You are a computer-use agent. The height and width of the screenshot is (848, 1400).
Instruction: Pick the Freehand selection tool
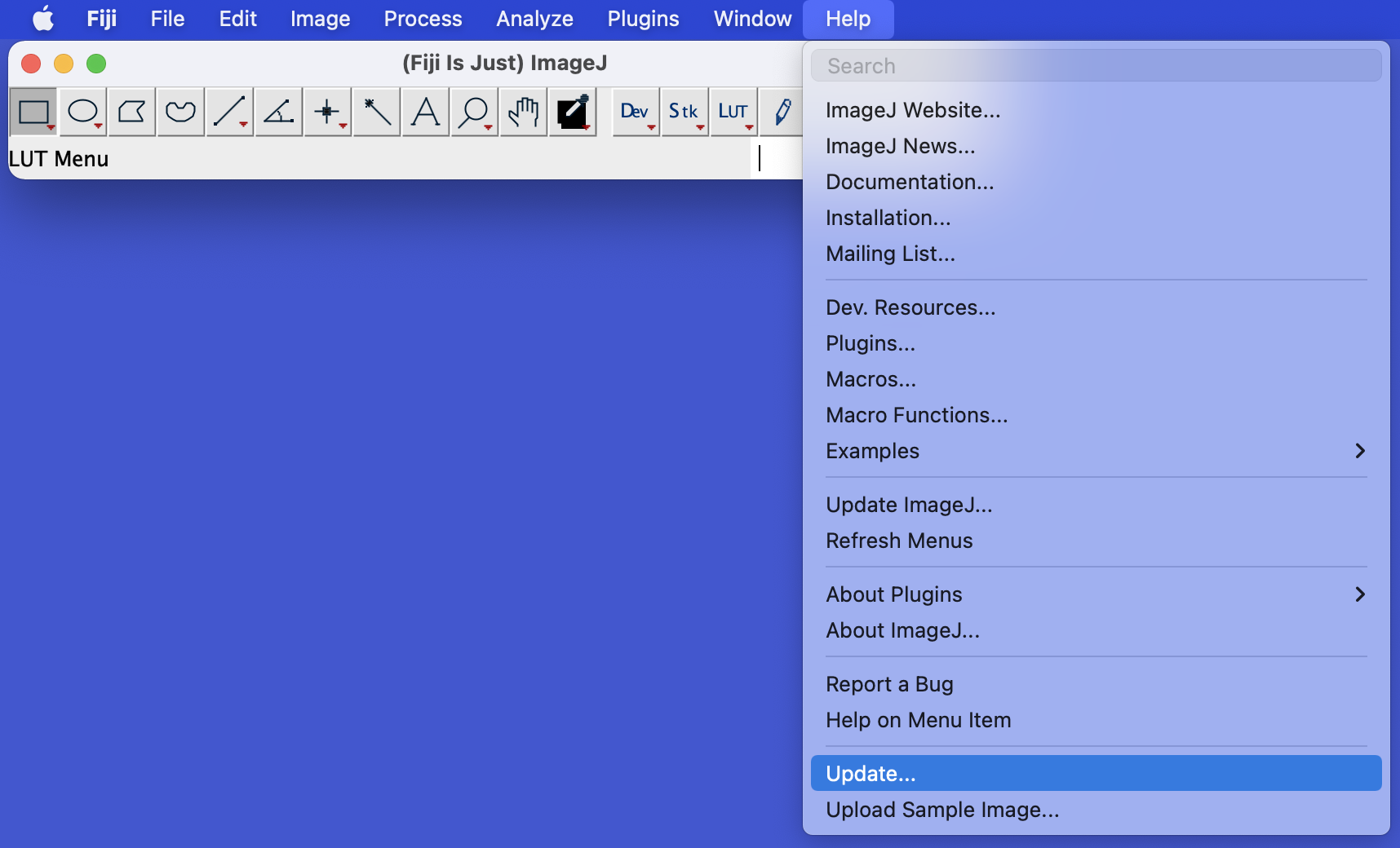(180, 112)
